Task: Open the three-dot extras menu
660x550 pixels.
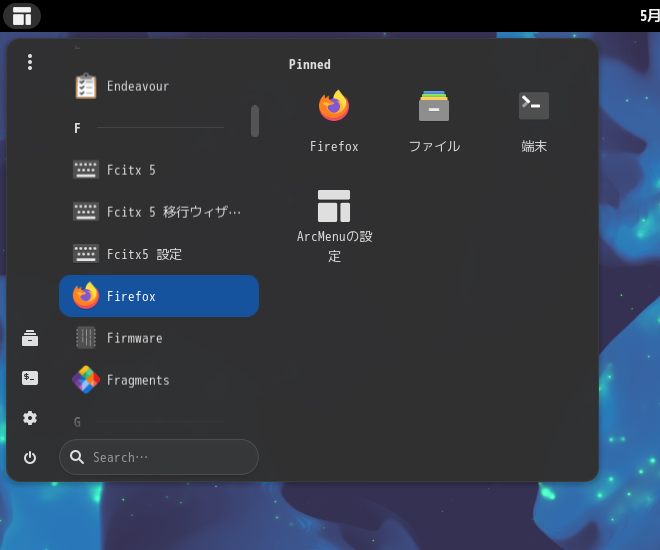Action: (30, 62)
